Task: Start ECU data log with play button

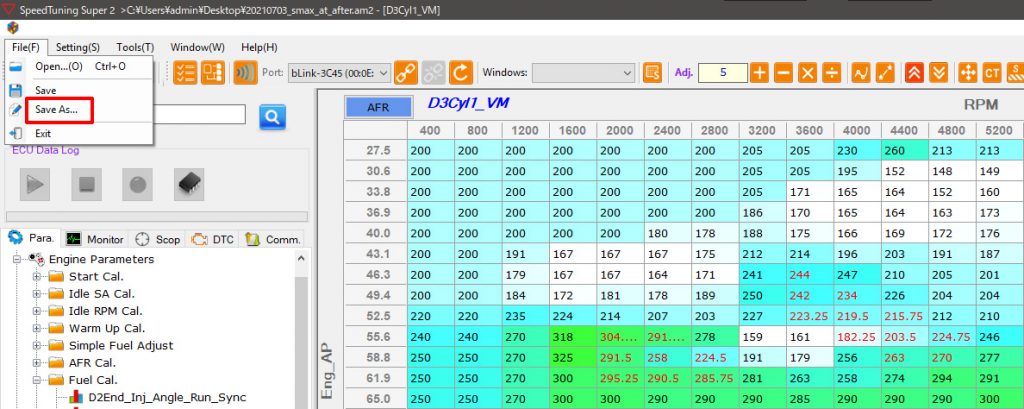Action: pyautogui.click(x=35, y=184)
